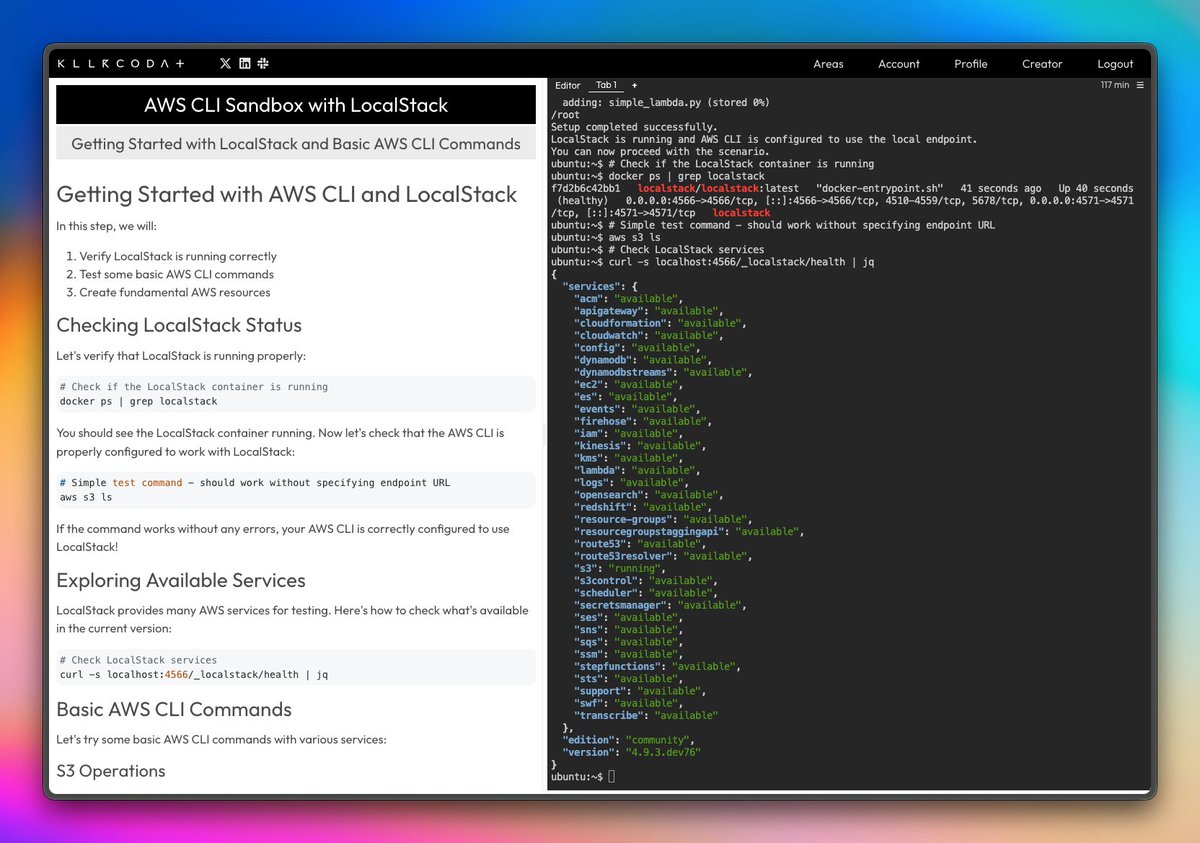Screen dimensions: 1200x843
Task: Click the "sqs": "available" terminal line
Action: [628, 642]
